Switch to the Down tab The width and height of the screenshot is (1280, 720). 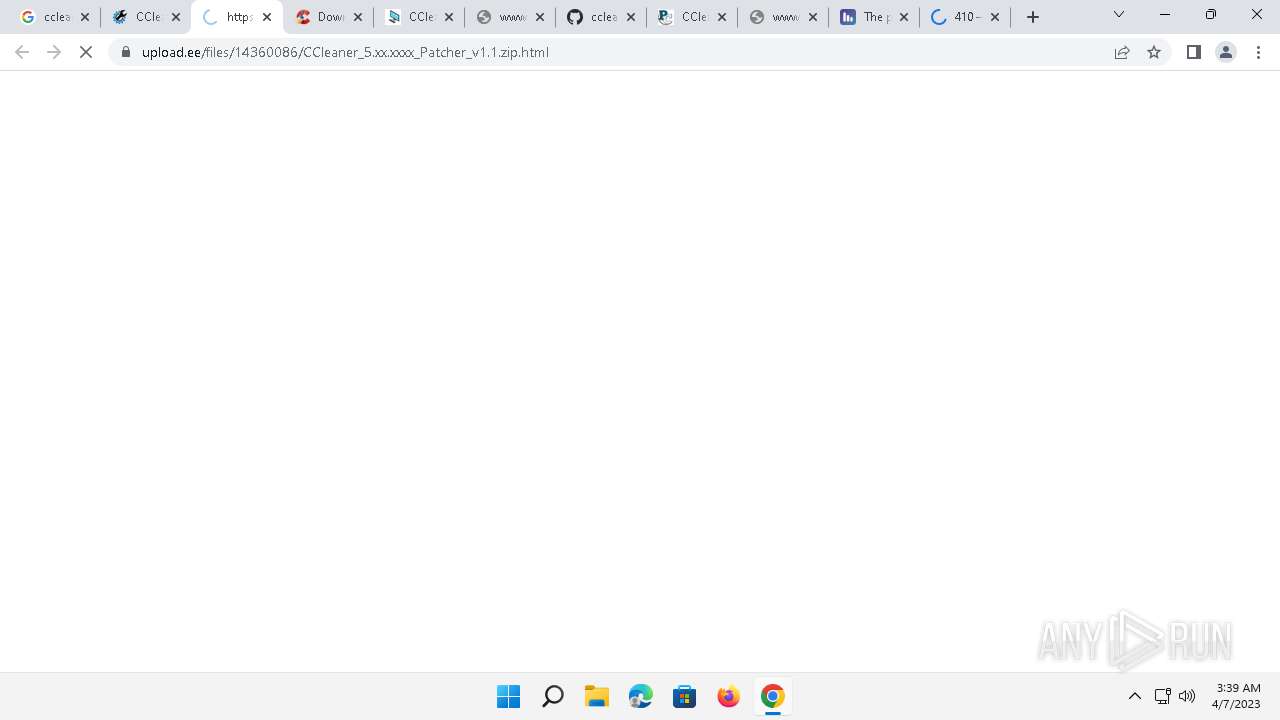tap(328, 17)
